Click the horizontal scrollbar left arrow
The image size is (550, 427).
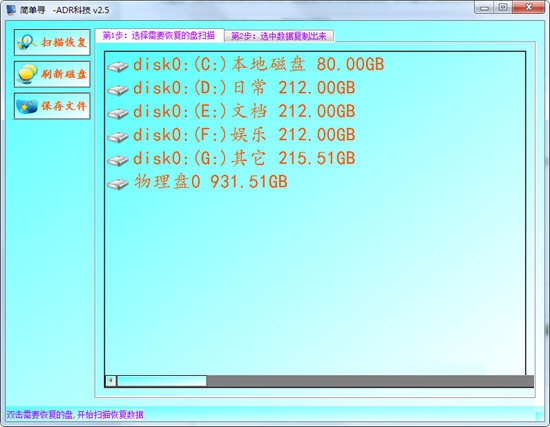[x=111, y=381]
